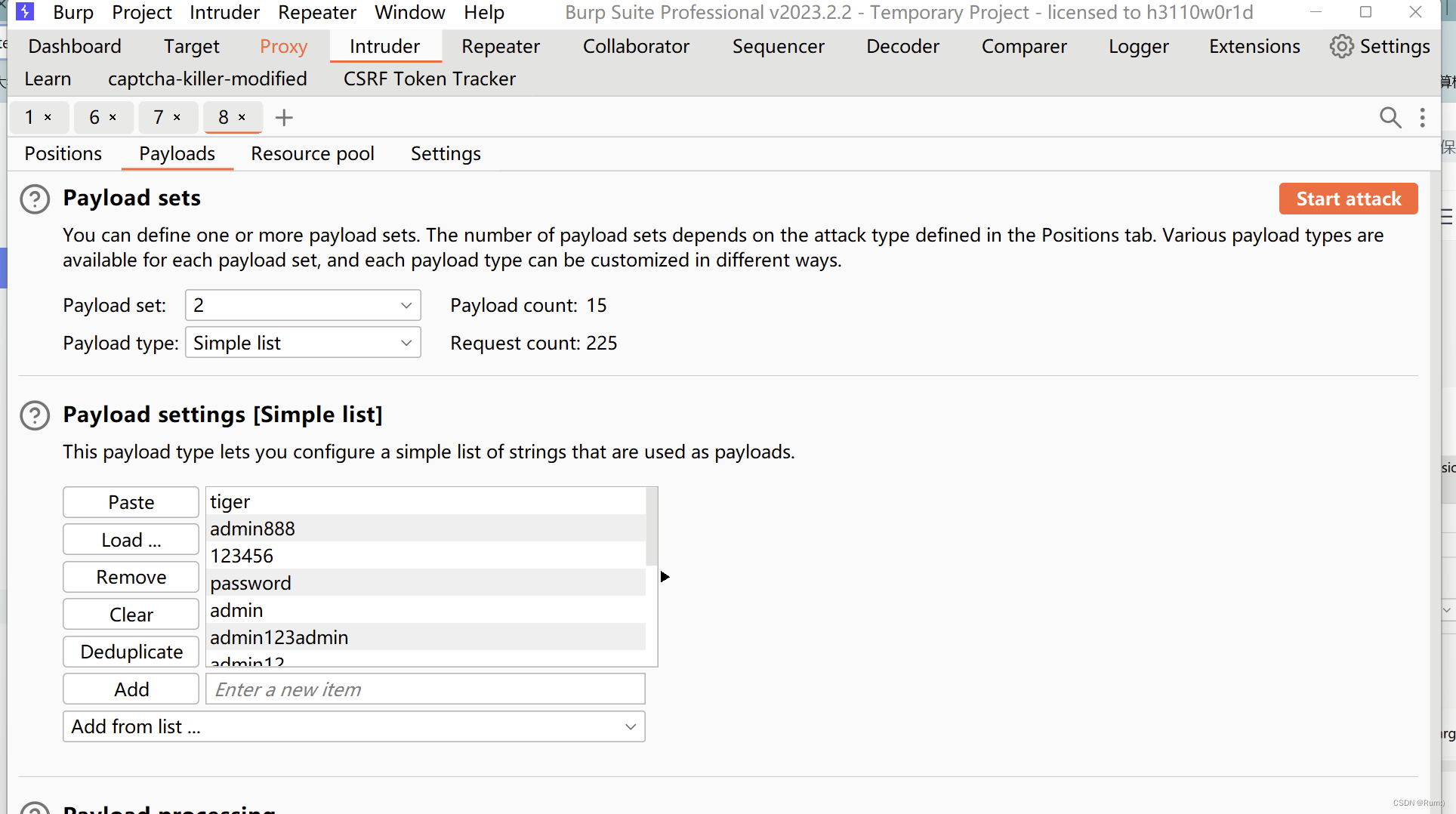Open the Payload set dropdown
Screen dimensions: 1456x814
(x=303, y=305)
